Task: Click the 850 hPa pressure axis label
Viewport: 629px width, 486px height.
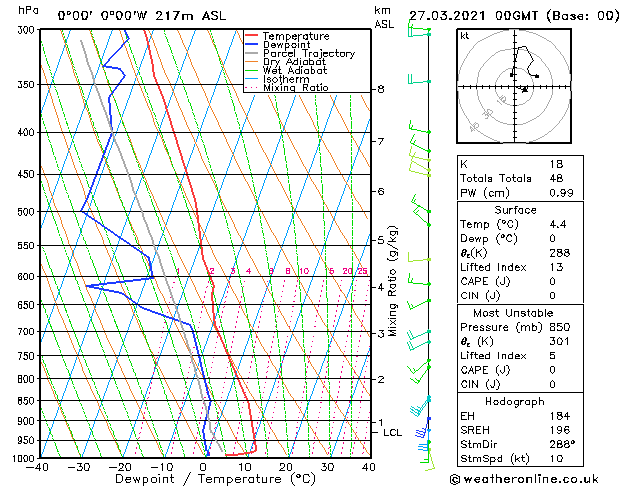Action: click(x=26, y=401)
